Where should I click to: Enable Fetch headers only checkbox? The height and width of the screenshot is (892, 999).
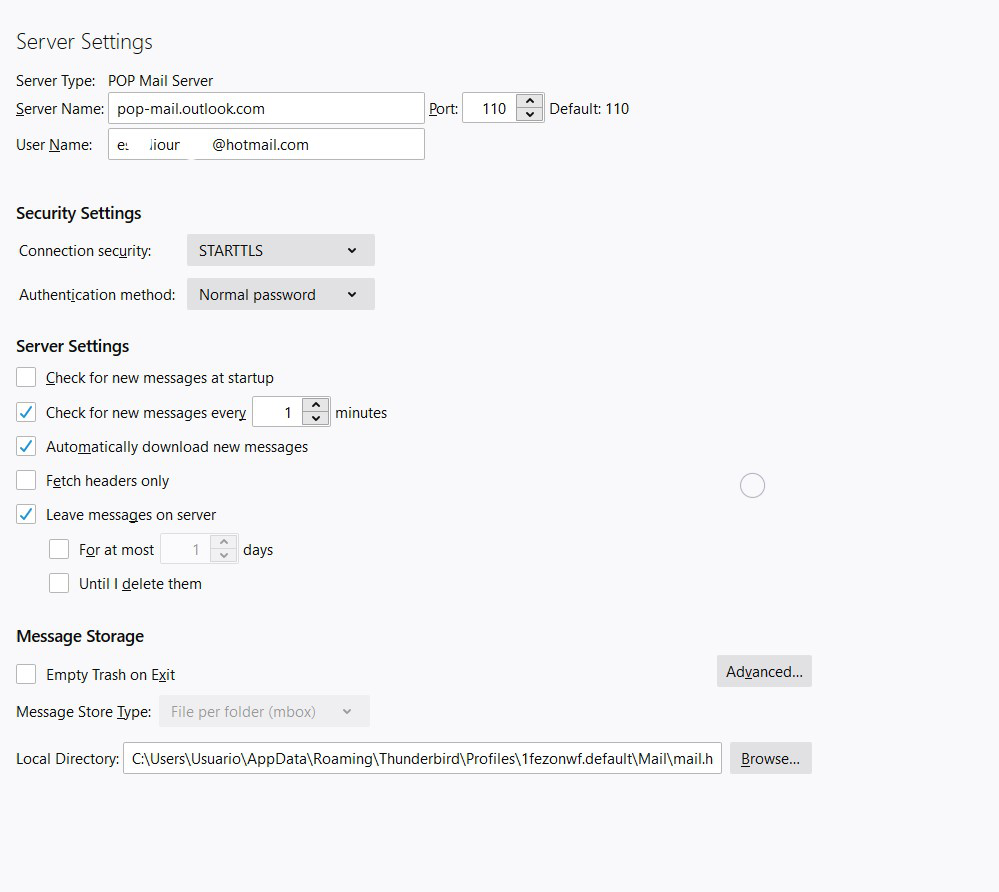pos(27,481)
